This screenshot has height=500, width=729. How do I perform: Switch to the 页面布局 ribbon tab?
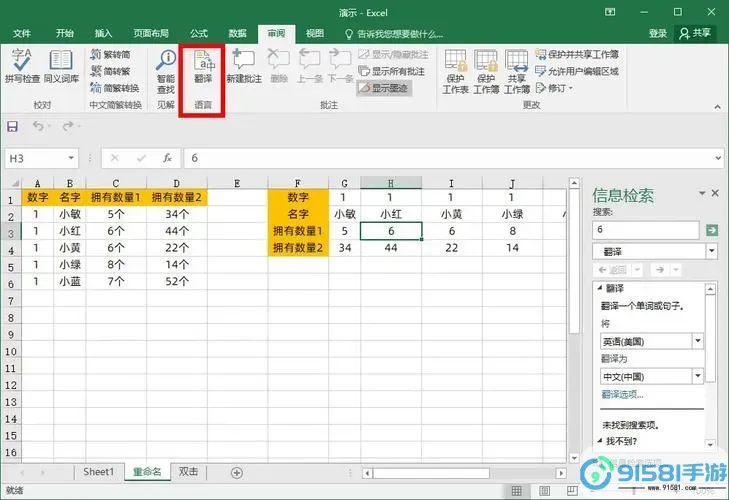click(151, 33)
